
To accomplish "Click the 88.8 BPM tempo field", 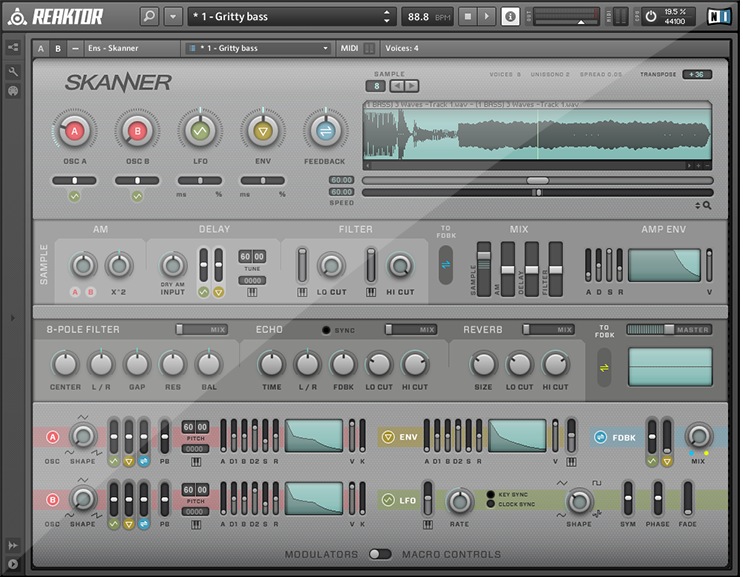I will (428, 17).
